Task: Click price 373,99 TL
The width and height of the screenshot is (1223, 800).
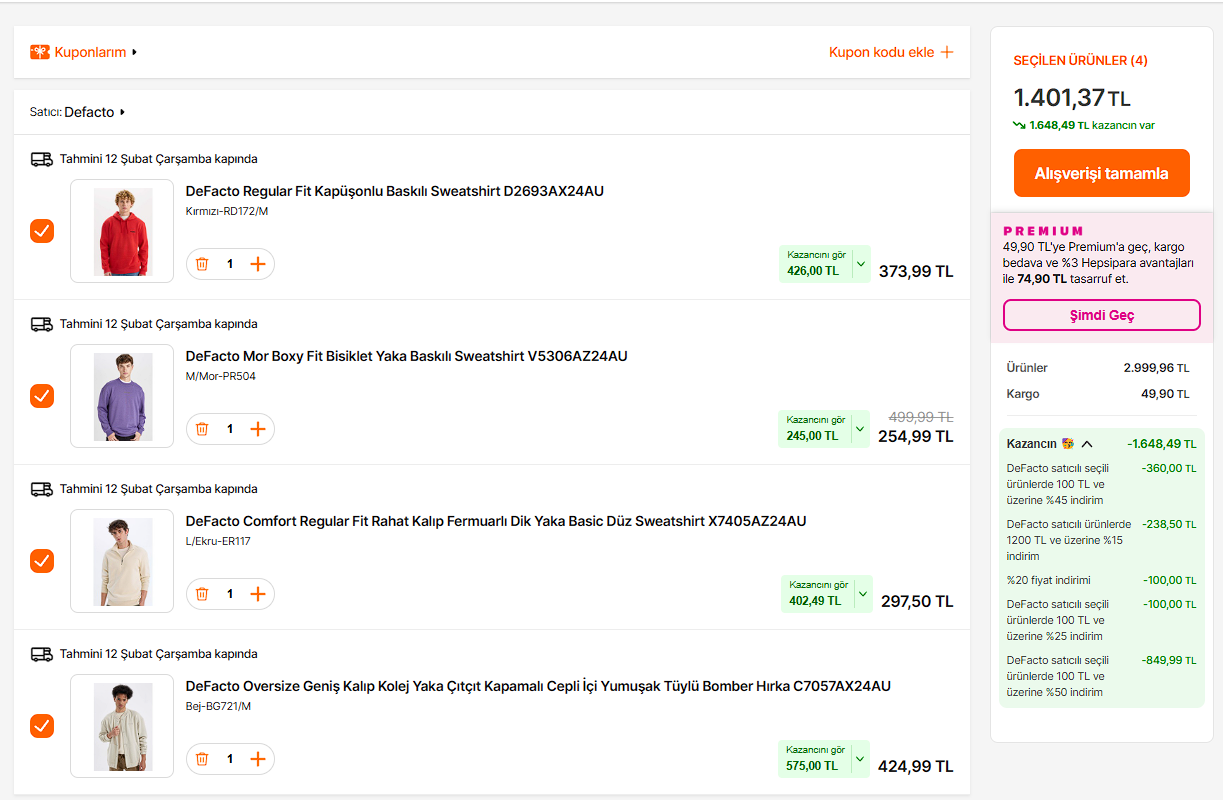Action: [916, 271]
